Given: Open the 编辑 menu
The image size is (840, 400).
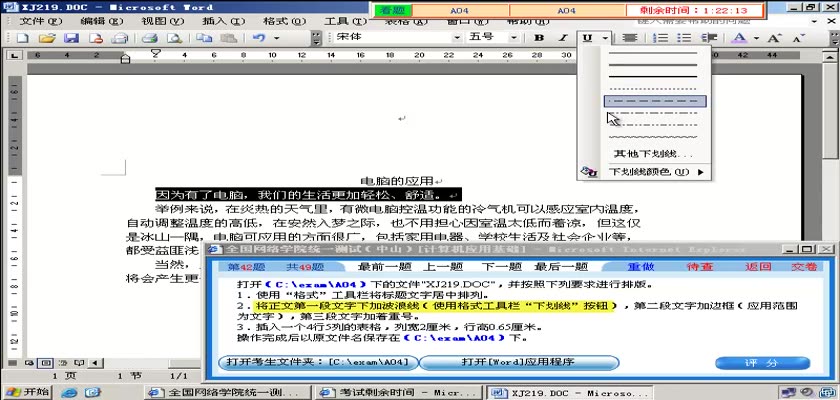Looking at the screenshot, I should (102, 21).
